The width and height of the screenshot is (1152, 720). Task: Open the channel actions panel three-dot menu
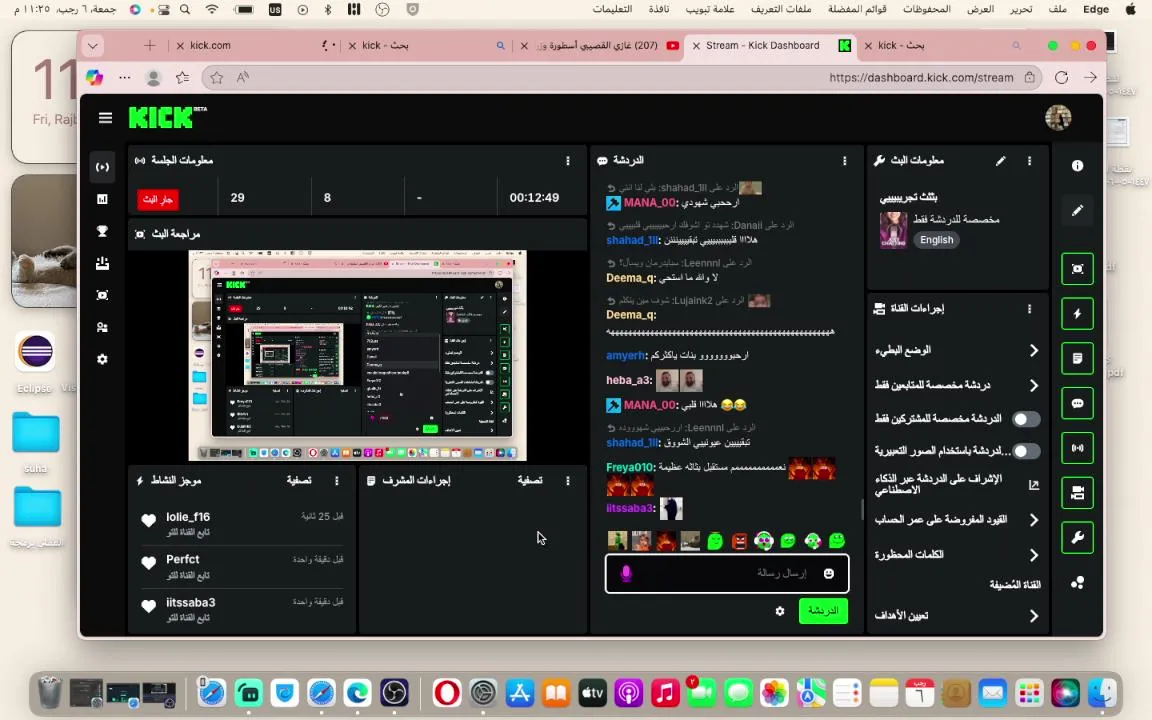(x=1029, y=309)
